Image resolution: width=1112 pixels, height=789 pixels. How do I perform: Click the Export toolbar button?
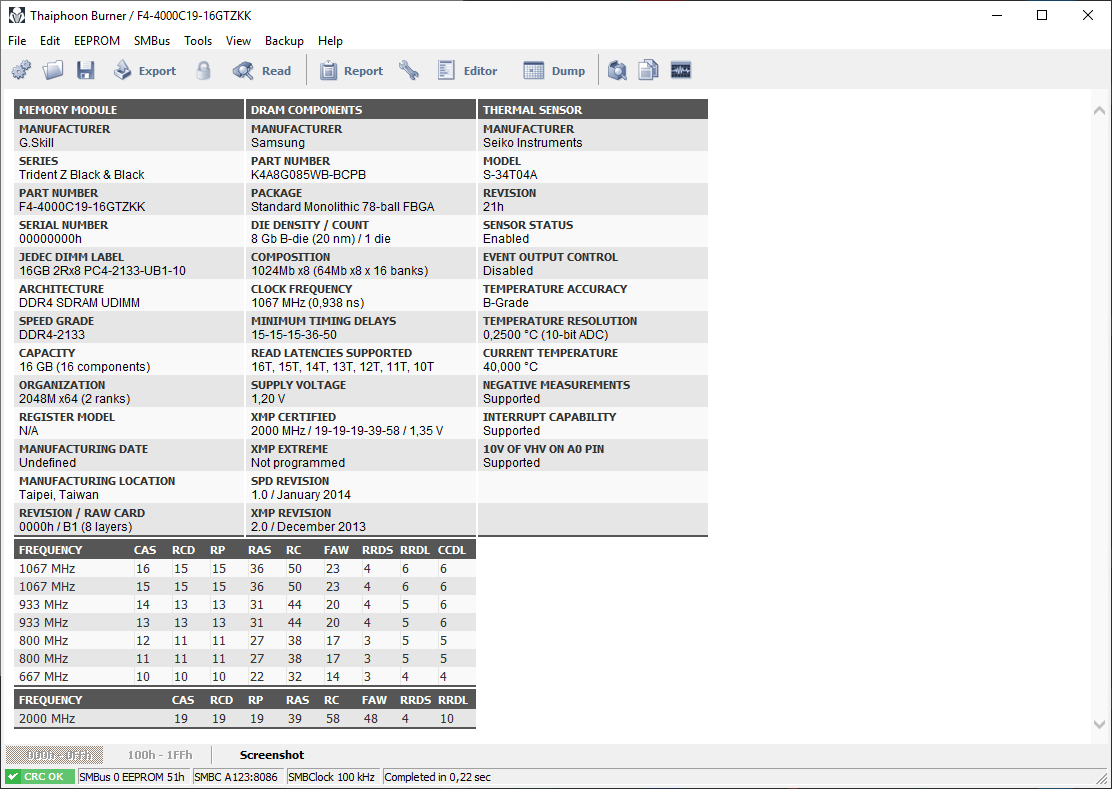click(x=145, y=70)
